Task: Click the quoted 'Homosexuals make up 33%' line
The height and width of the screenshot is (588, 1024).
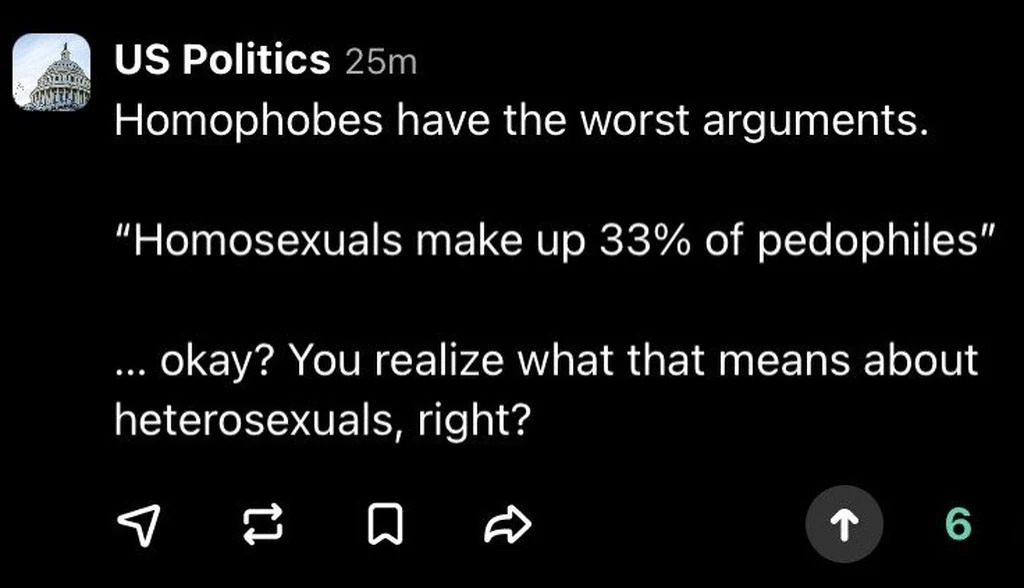Action: [x=554, y=241]
